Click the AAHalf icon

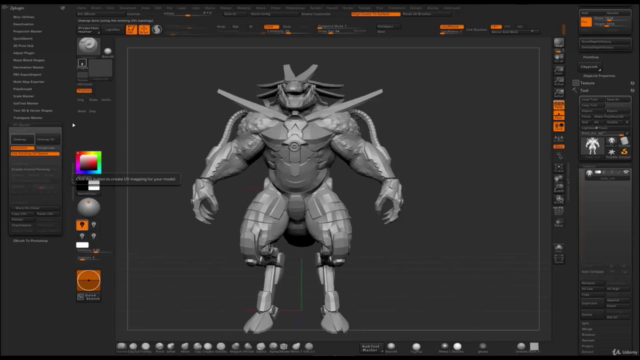coord(559,93)
